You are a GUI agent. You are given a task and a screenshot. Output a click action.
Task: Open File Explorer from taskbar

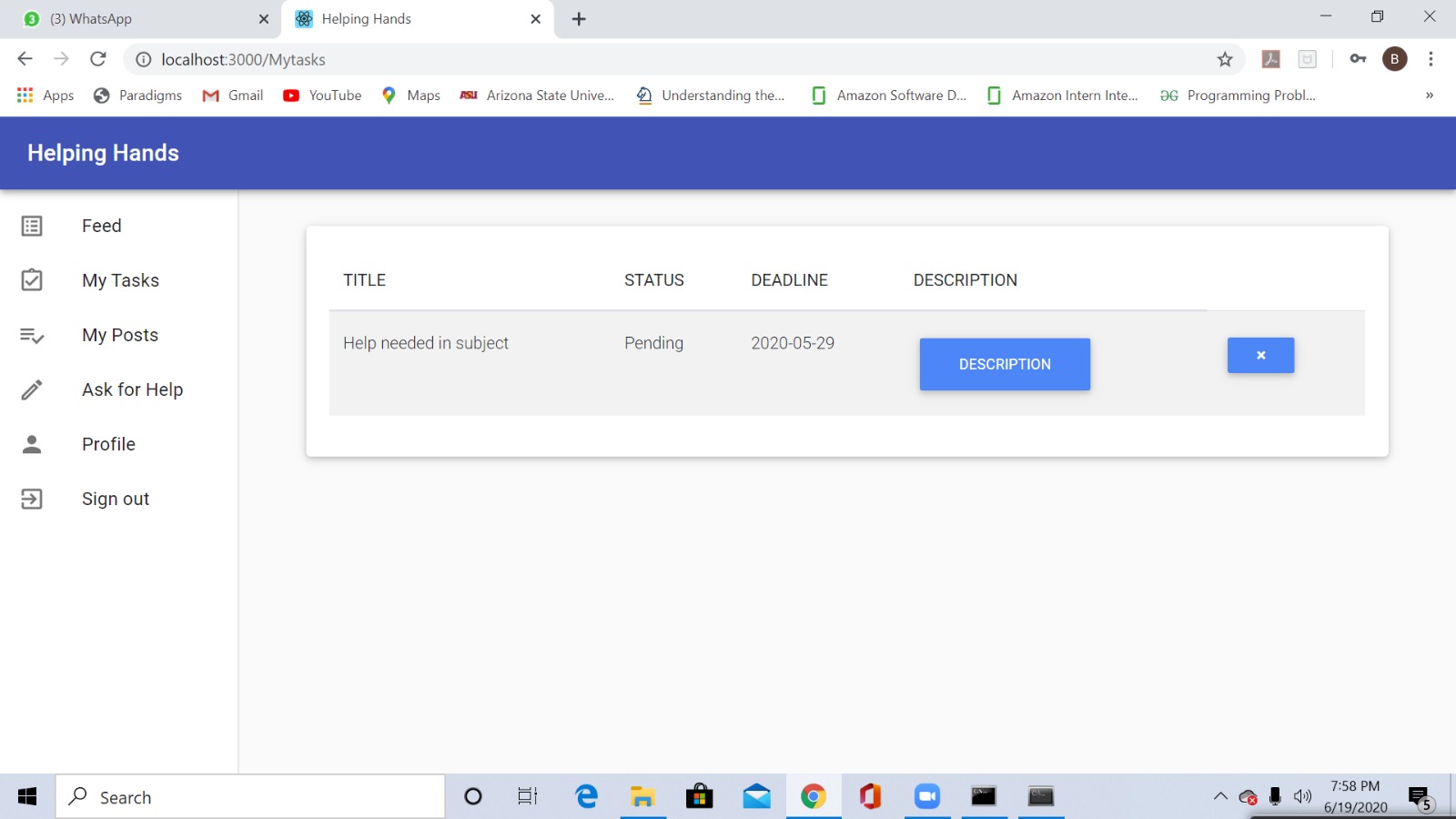point(643,797)
